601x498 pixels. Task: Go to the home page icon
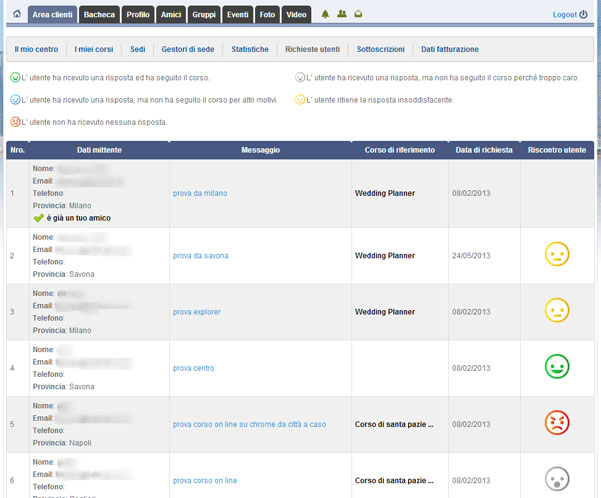[x=16, y=15]
